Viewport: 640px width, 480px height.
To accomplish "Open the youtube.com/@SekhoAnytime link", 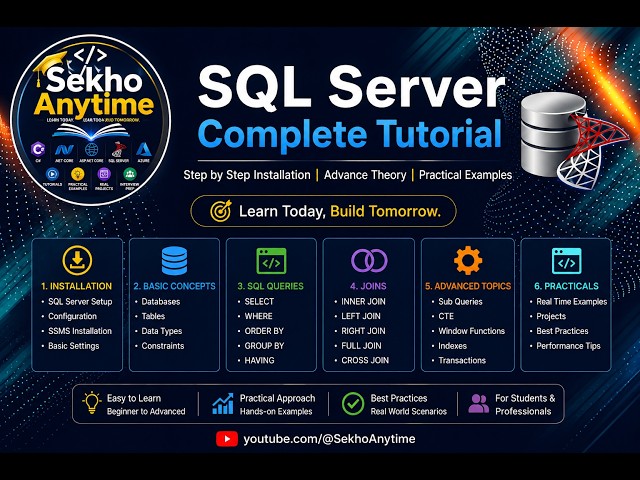I will coord(329,439).
